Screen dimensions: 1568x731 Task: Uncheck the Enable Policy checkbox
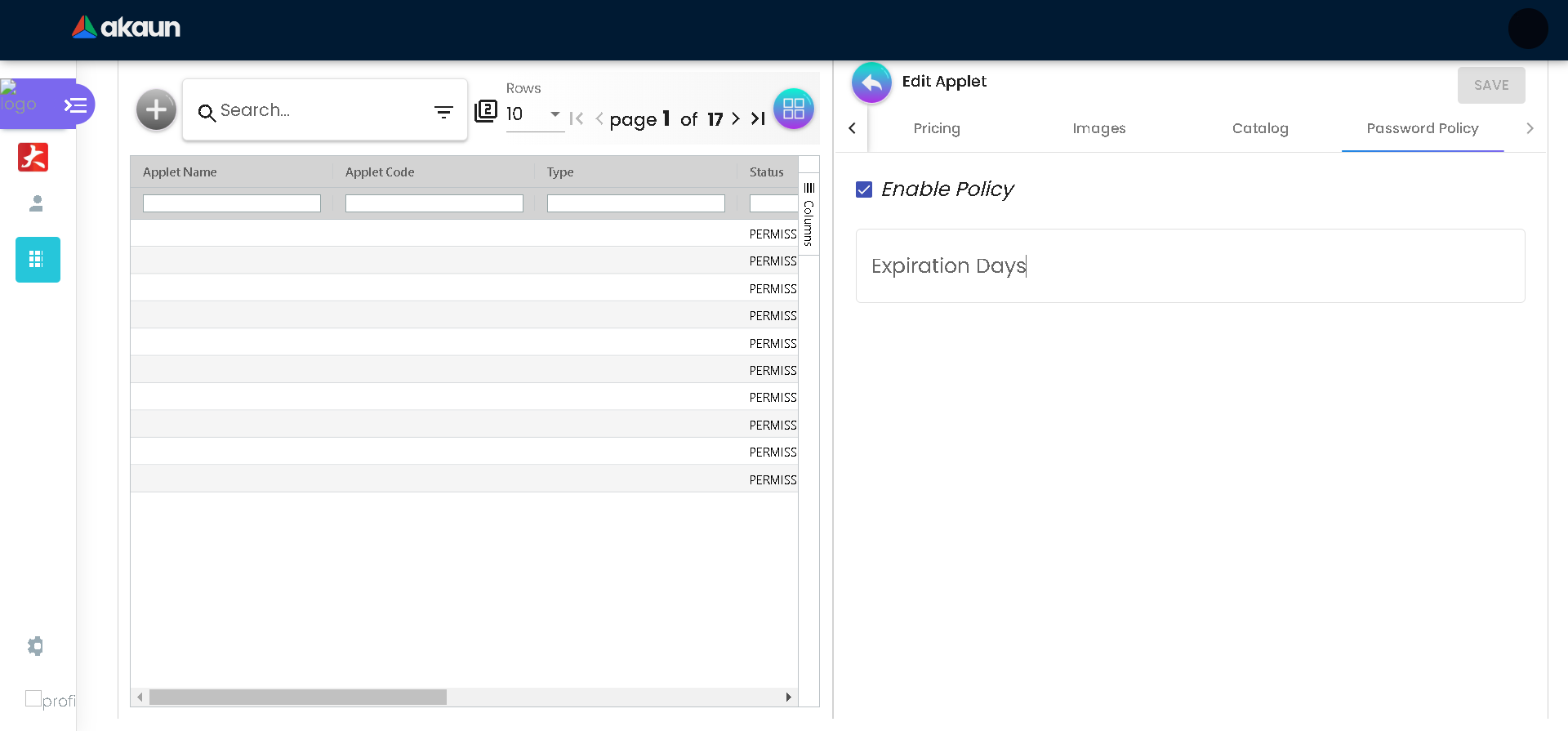tap(864, 189)
